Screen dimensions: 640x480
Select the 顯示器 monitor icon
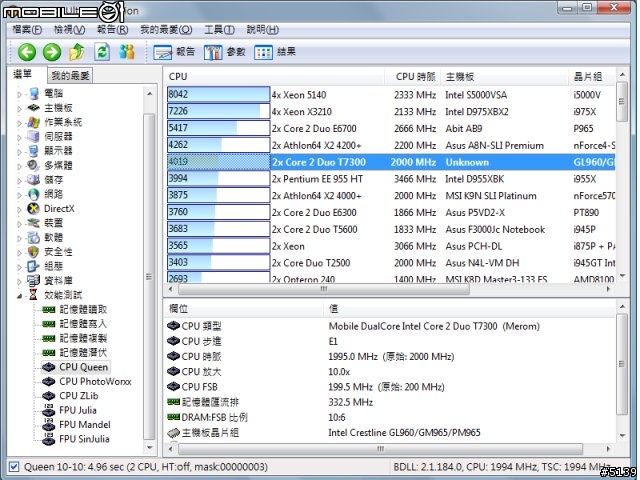33,151
